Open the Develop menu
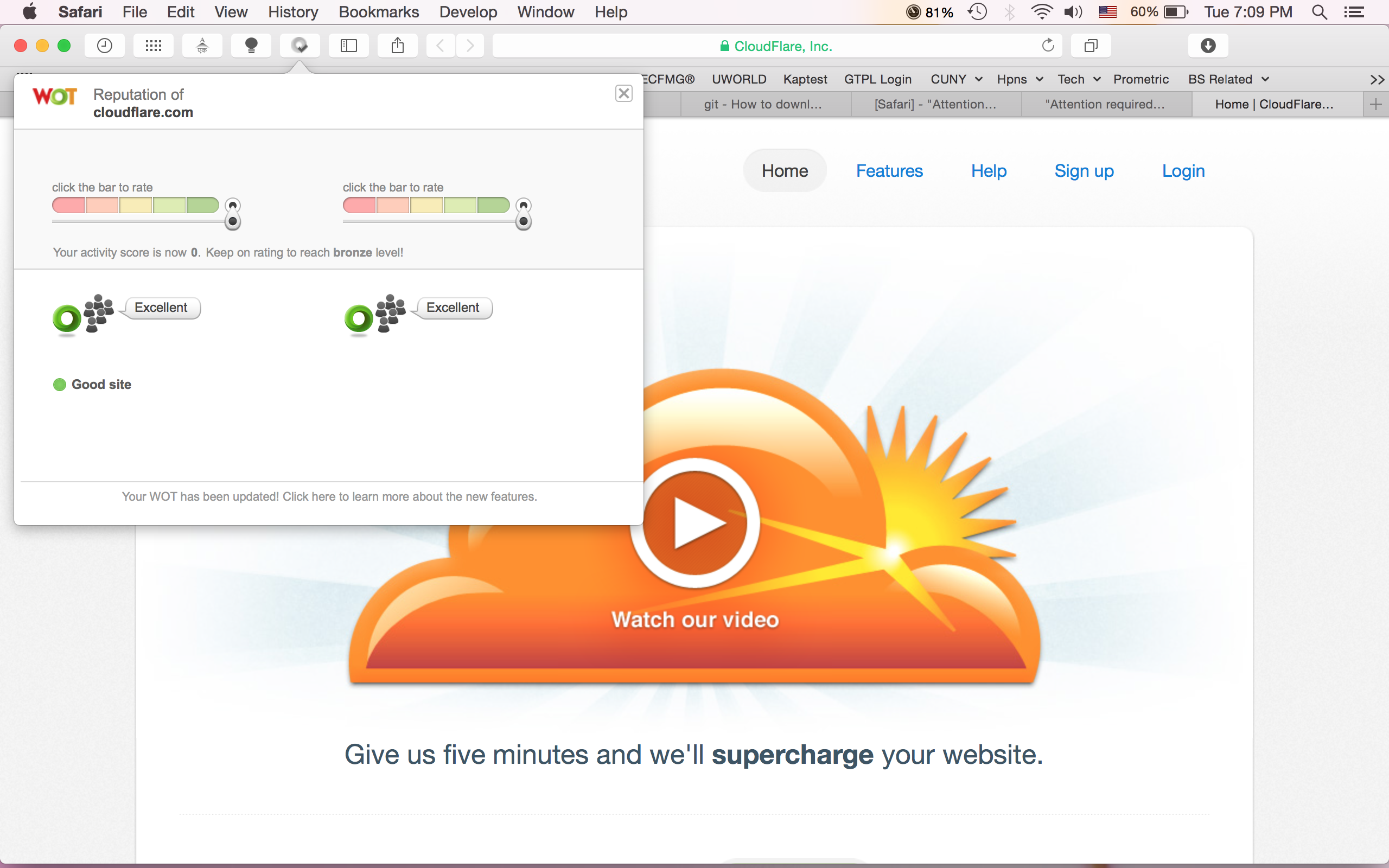The height and width of the screenshot is (868, 1389). click(x=468, y=12)
